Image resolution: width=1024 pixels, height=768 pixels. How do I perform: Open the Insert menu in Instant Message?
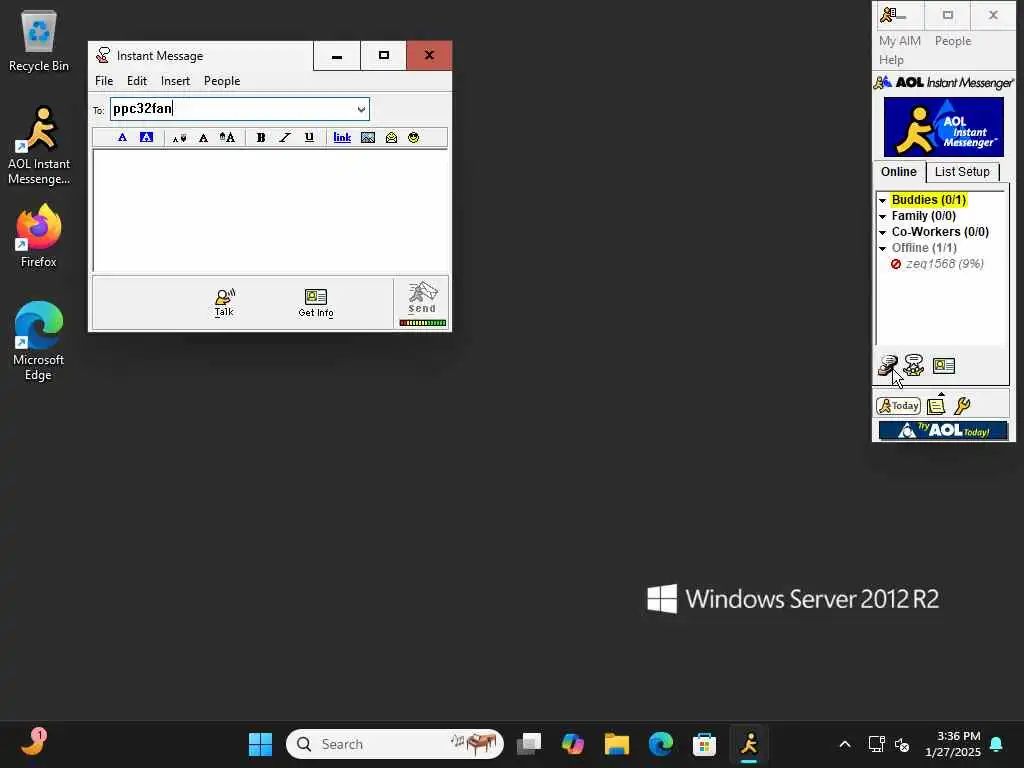[x=175, y=81]
